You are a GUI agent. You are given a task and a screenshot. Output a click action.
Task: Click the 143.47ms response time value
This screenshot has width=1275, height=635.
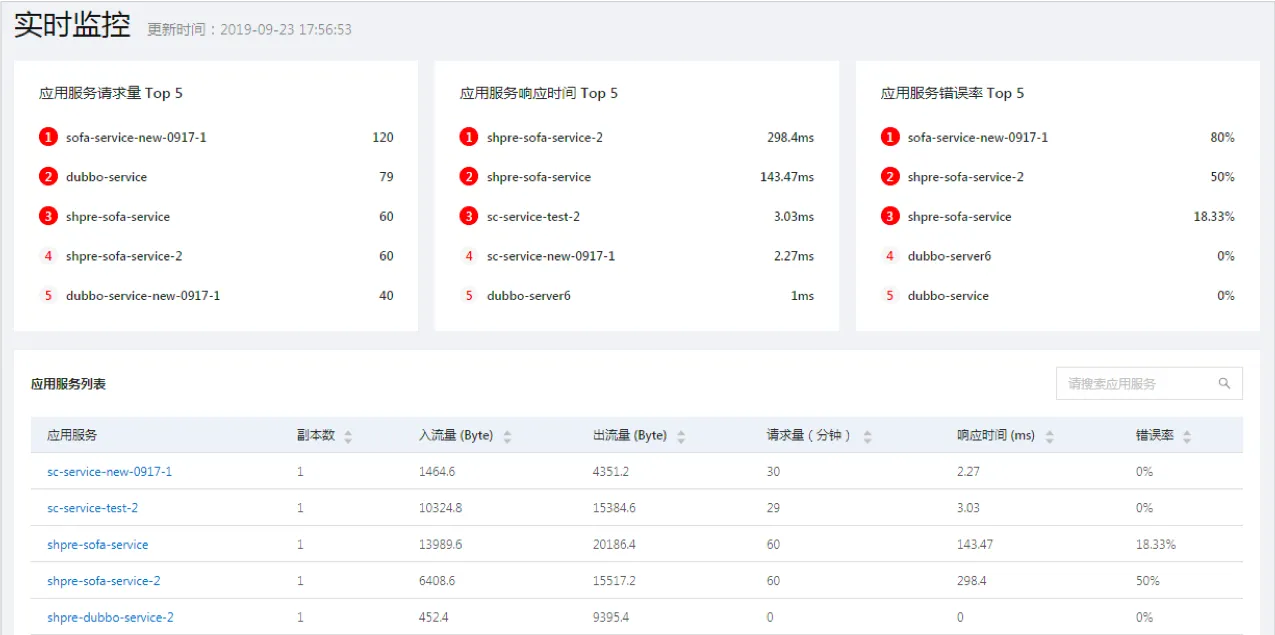coord(787,177)
